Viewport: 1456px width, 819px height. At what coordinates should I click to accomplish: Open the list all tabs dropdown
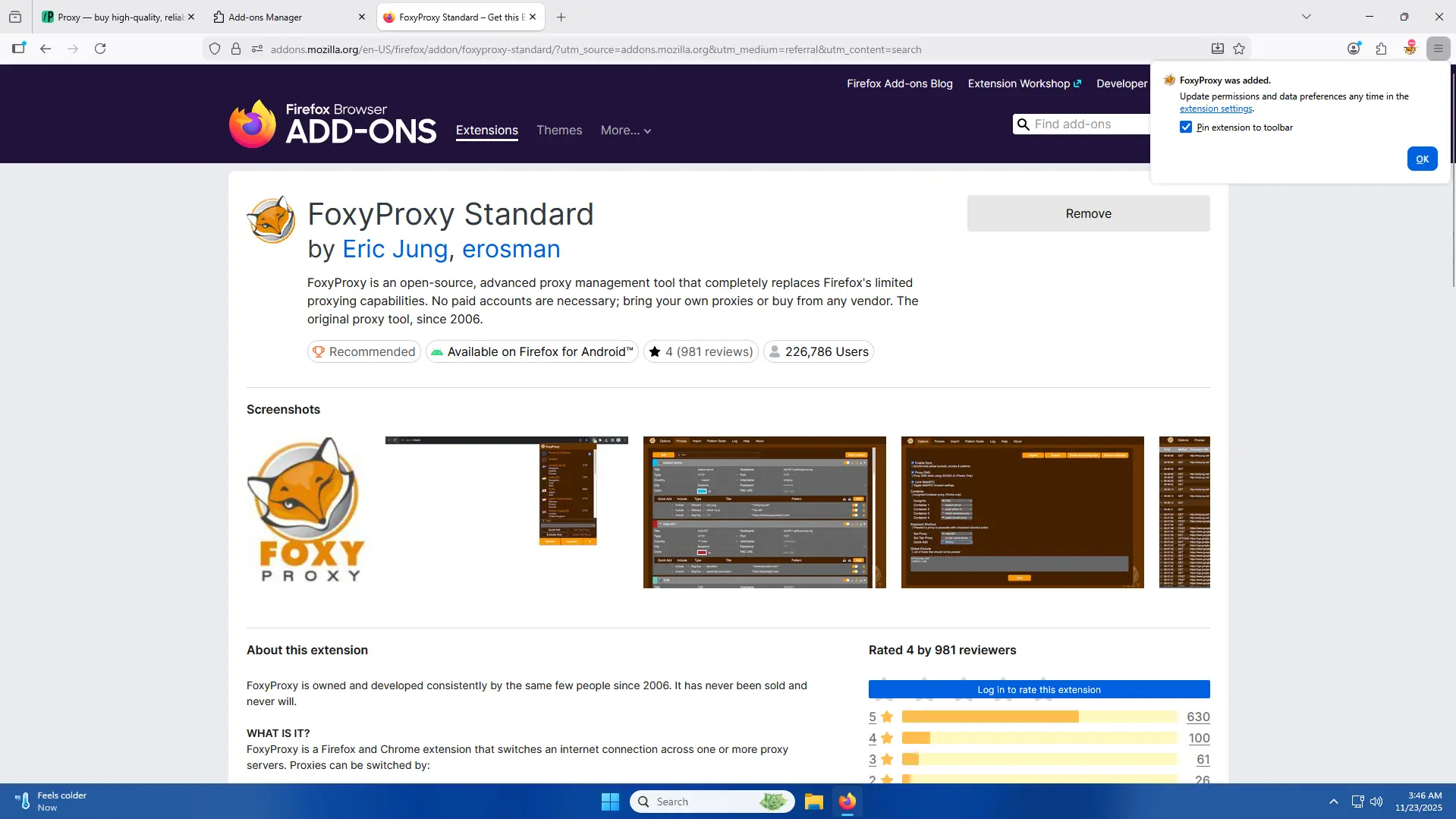pos(1307,17)
